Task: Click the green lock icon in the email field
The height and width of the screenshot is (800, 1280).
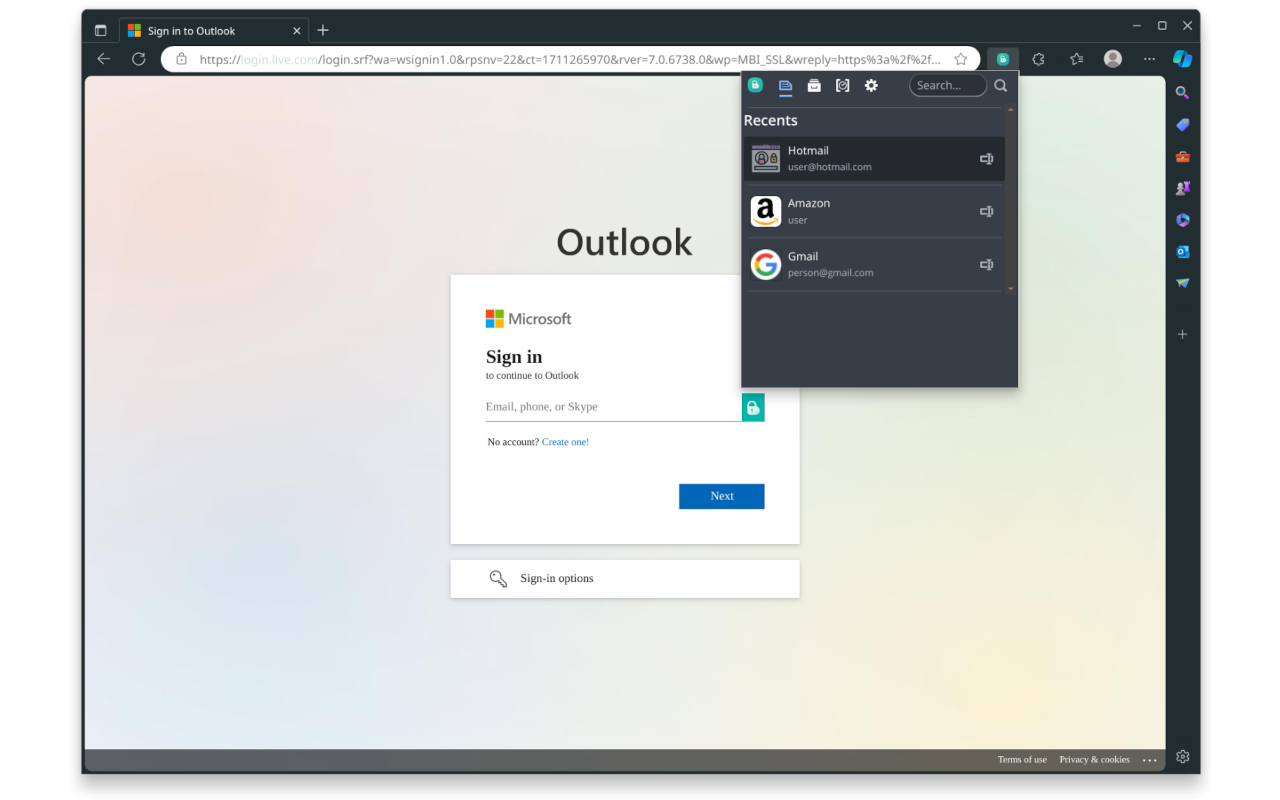Action: (753, 407)
